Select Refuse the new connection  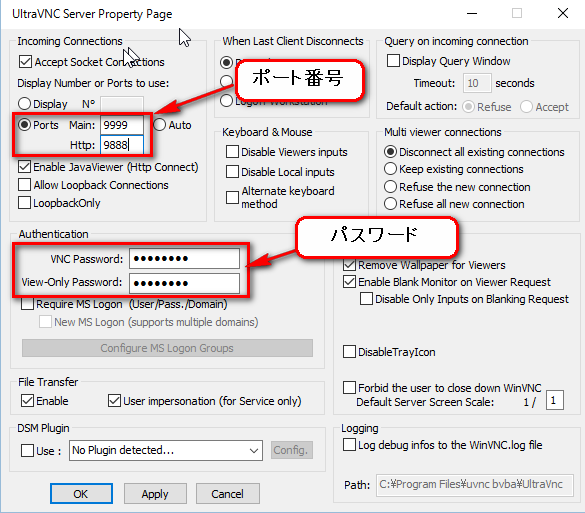tap(390, 187)
